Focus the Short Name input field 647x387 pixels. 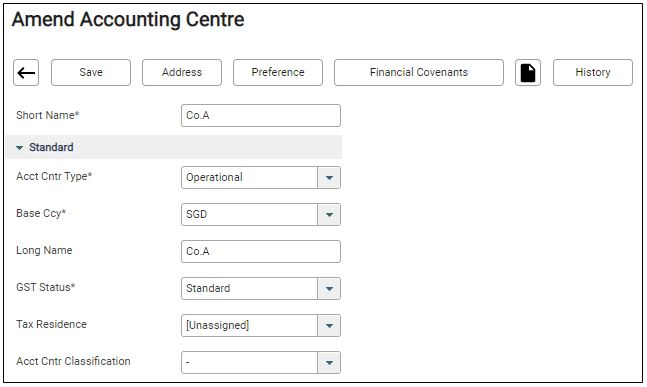[x=261, y=116]
